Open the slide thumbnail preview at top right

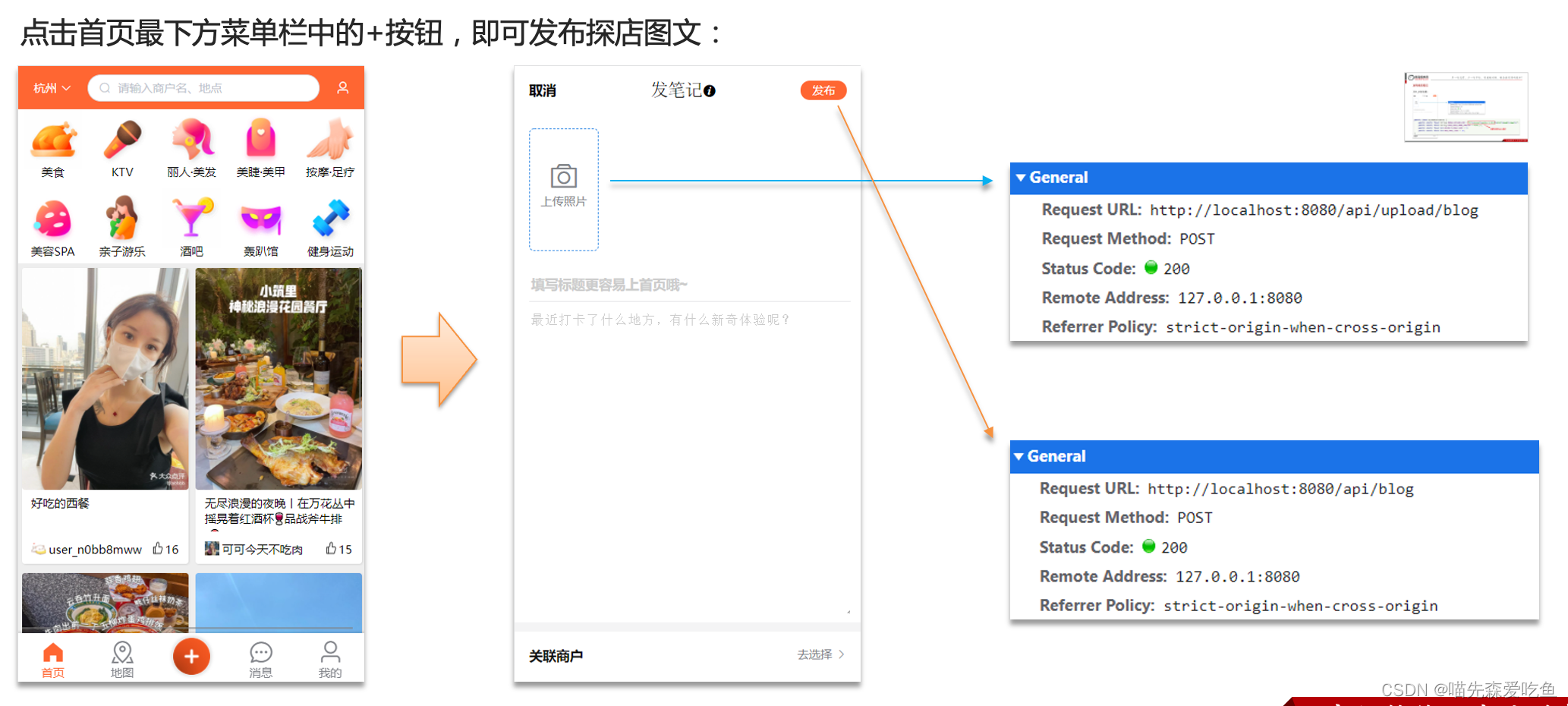1466,107
